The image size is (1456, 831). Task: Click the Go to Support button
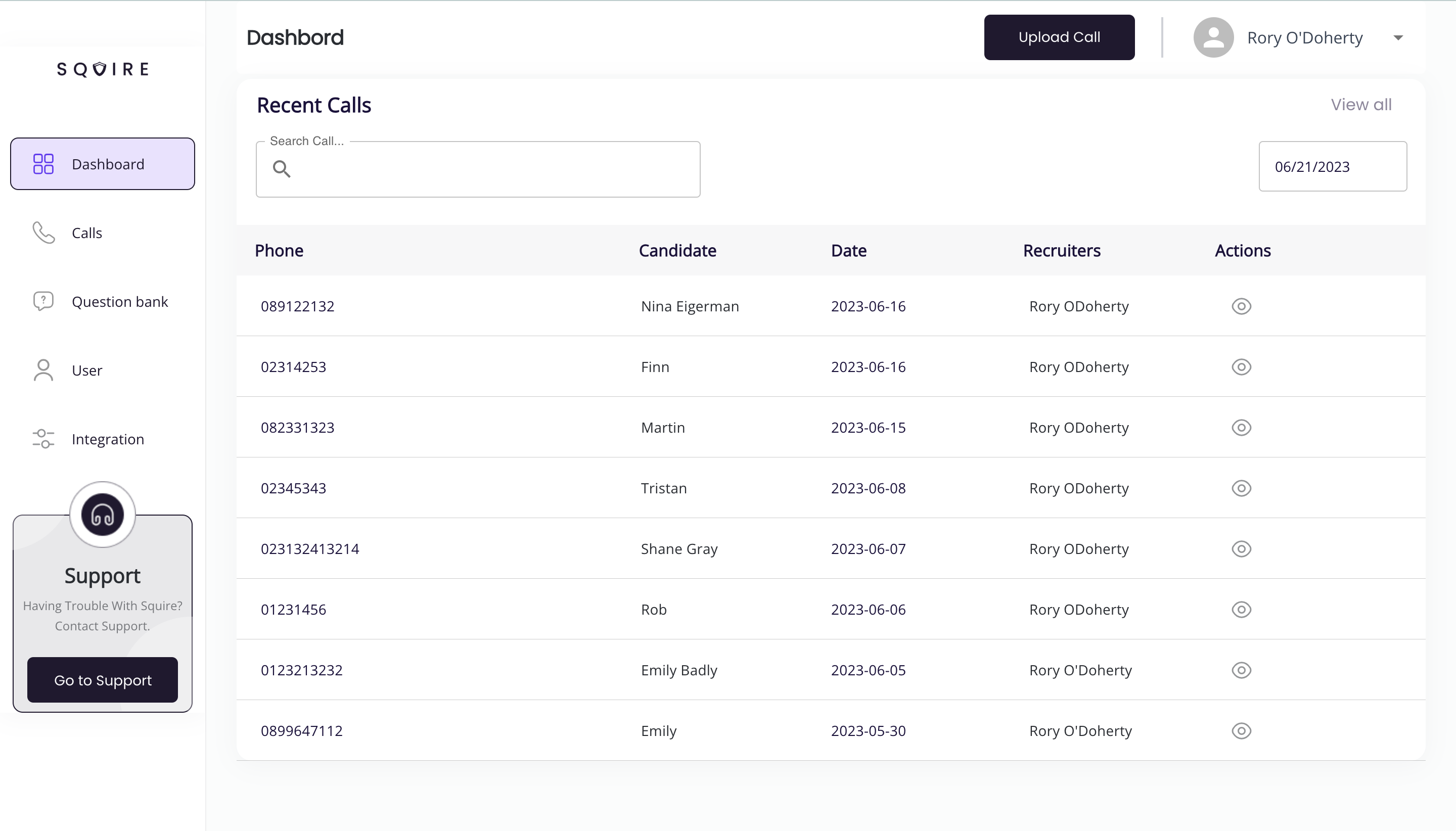(x=103, y=680)
